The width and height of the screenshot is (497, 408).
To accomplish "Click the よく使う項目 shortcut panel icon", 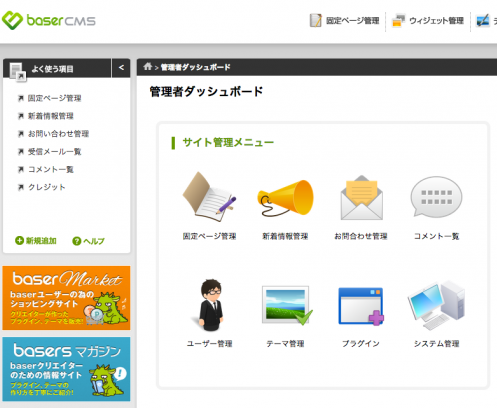I will coord(18,71).
